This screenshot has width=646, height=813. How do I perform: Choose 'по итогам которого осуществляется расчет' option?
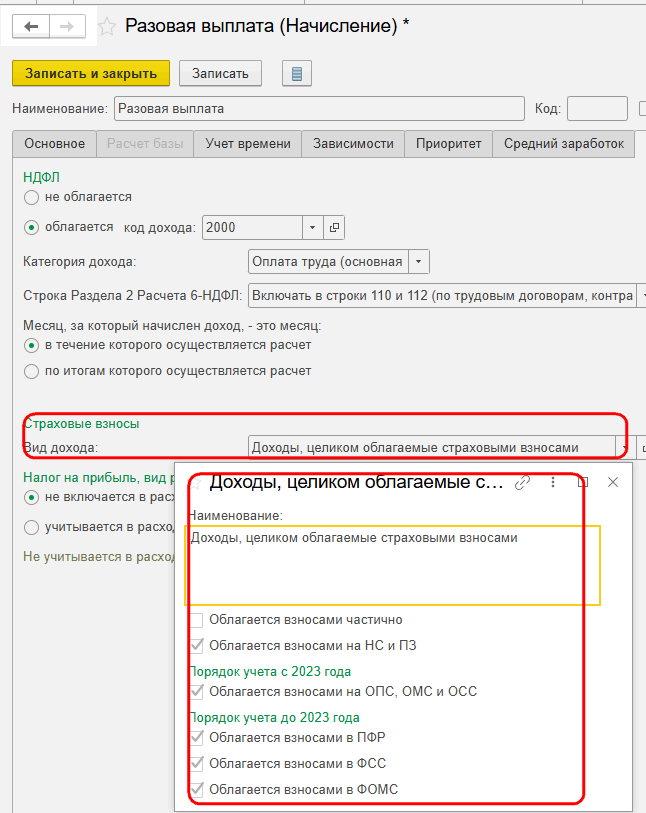tap(31, 371)
